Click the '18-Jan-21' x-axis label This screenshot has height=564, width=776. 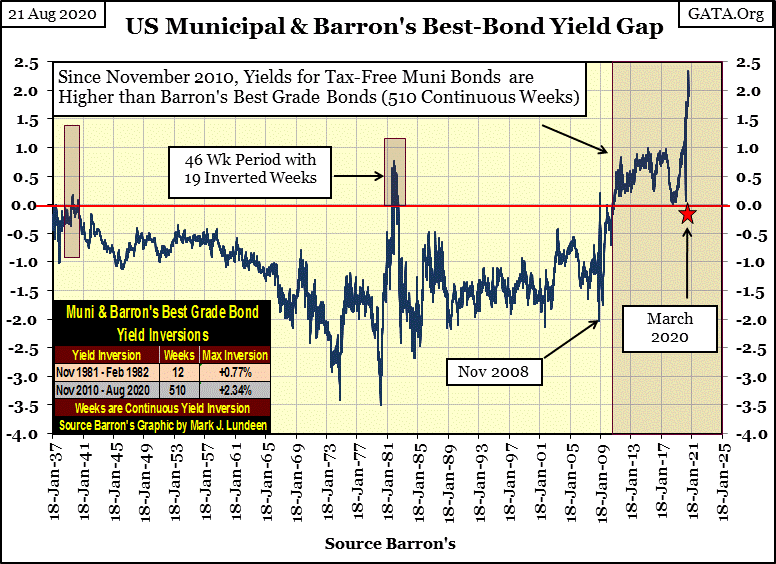point(693,480)
